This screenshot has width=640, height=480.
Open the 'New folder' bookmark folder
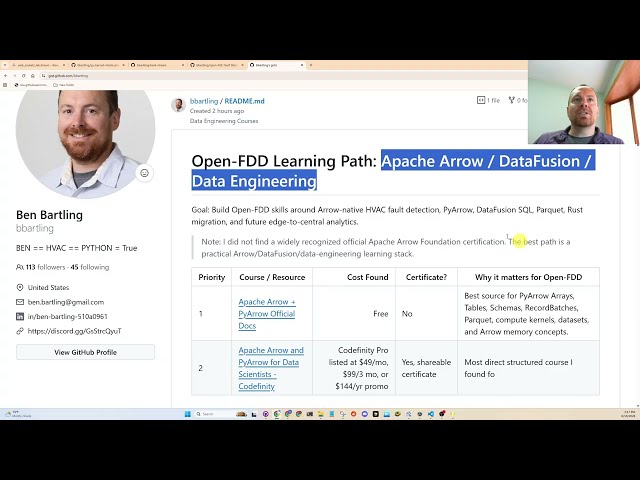[64, 85]
